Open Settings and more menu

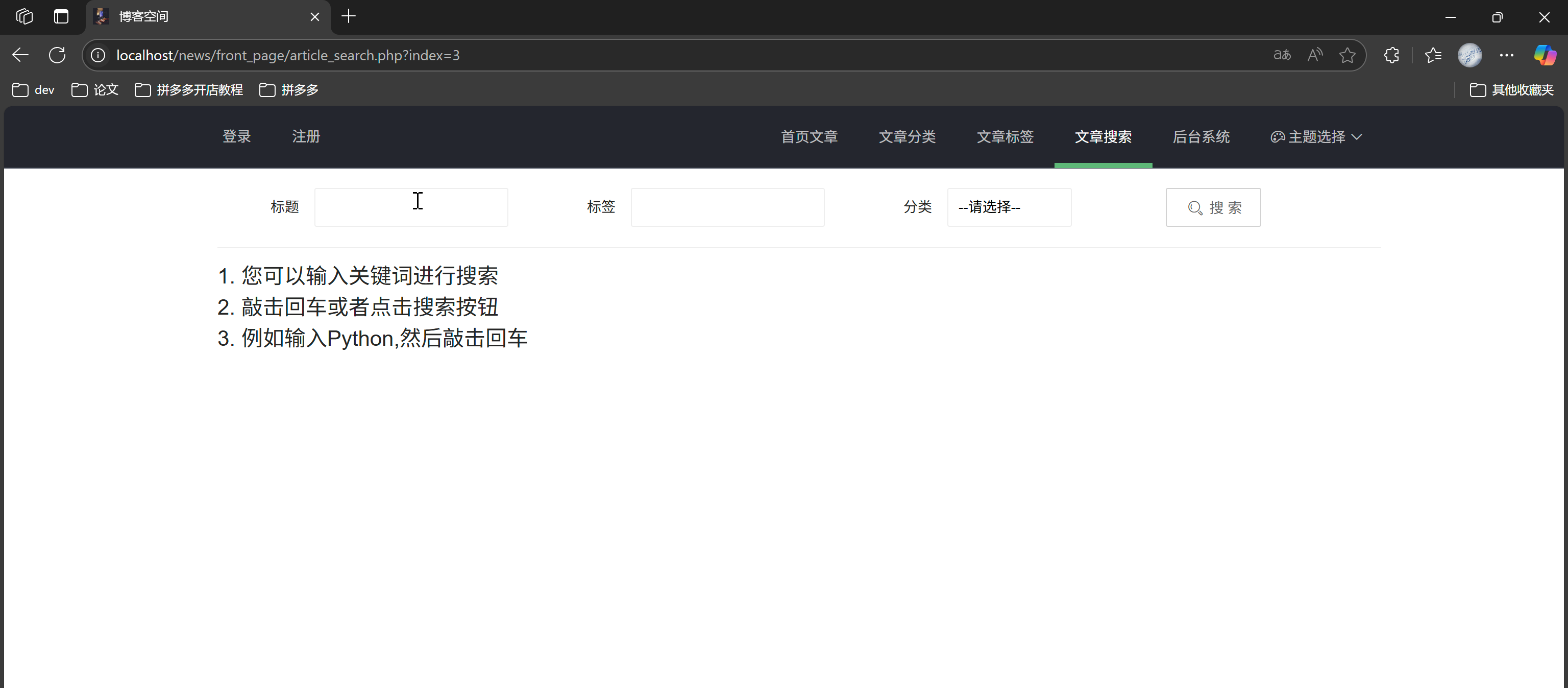pyautogui.click(x=1507, y=55)
